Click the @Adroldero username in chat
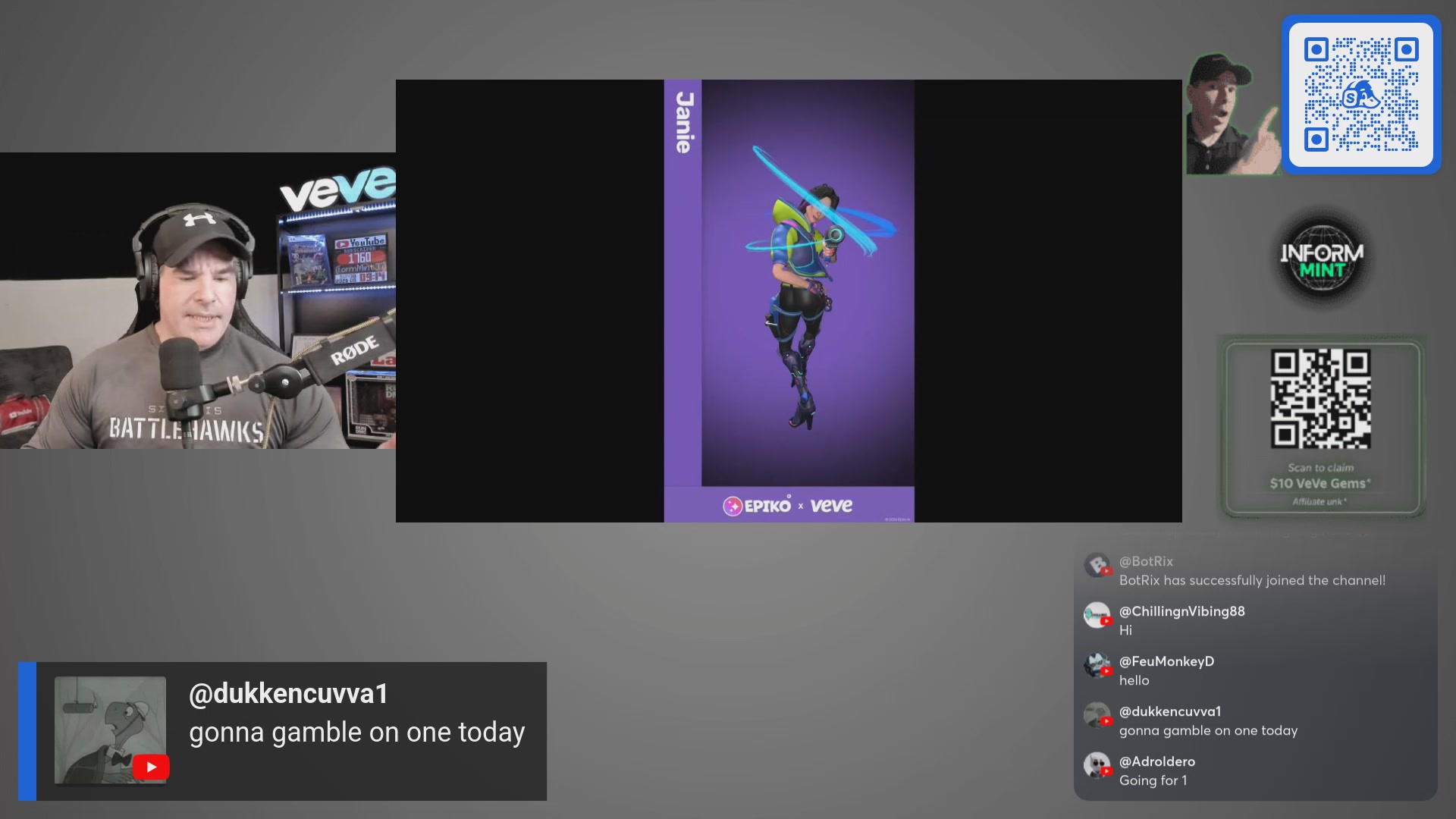This screenshot has height=819, width=1456. [x=1157, y=761]
